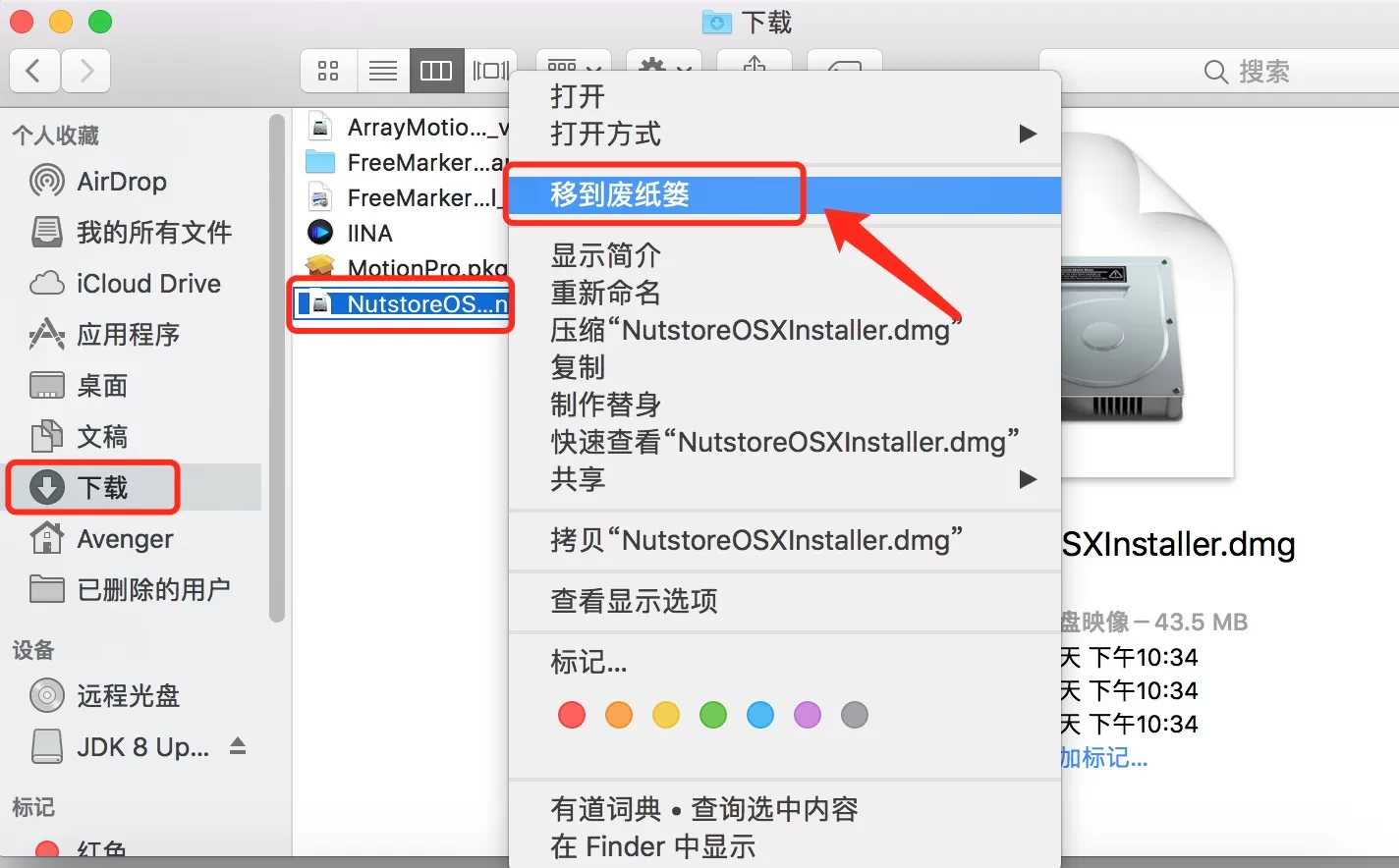This screenshot has width=1399, height=868.
Task: Apply green tag color
Action: [x=713, y=715]
